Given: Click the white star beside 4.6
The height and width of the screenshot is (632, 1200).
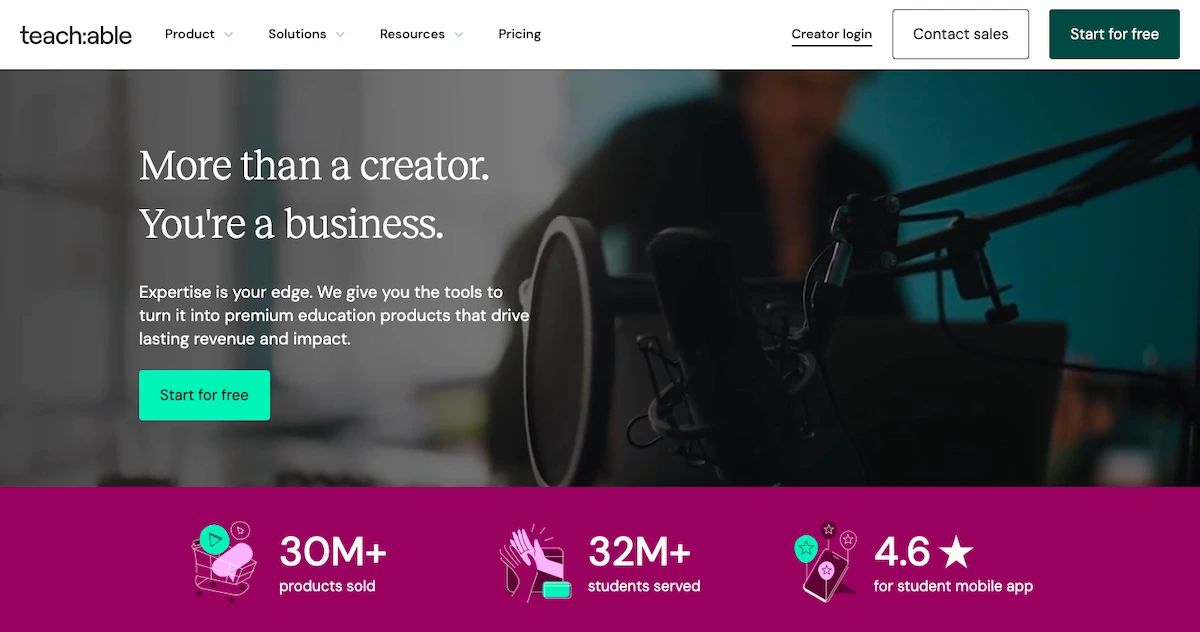Looking at the screenshot, I should [x=957, y=551].
